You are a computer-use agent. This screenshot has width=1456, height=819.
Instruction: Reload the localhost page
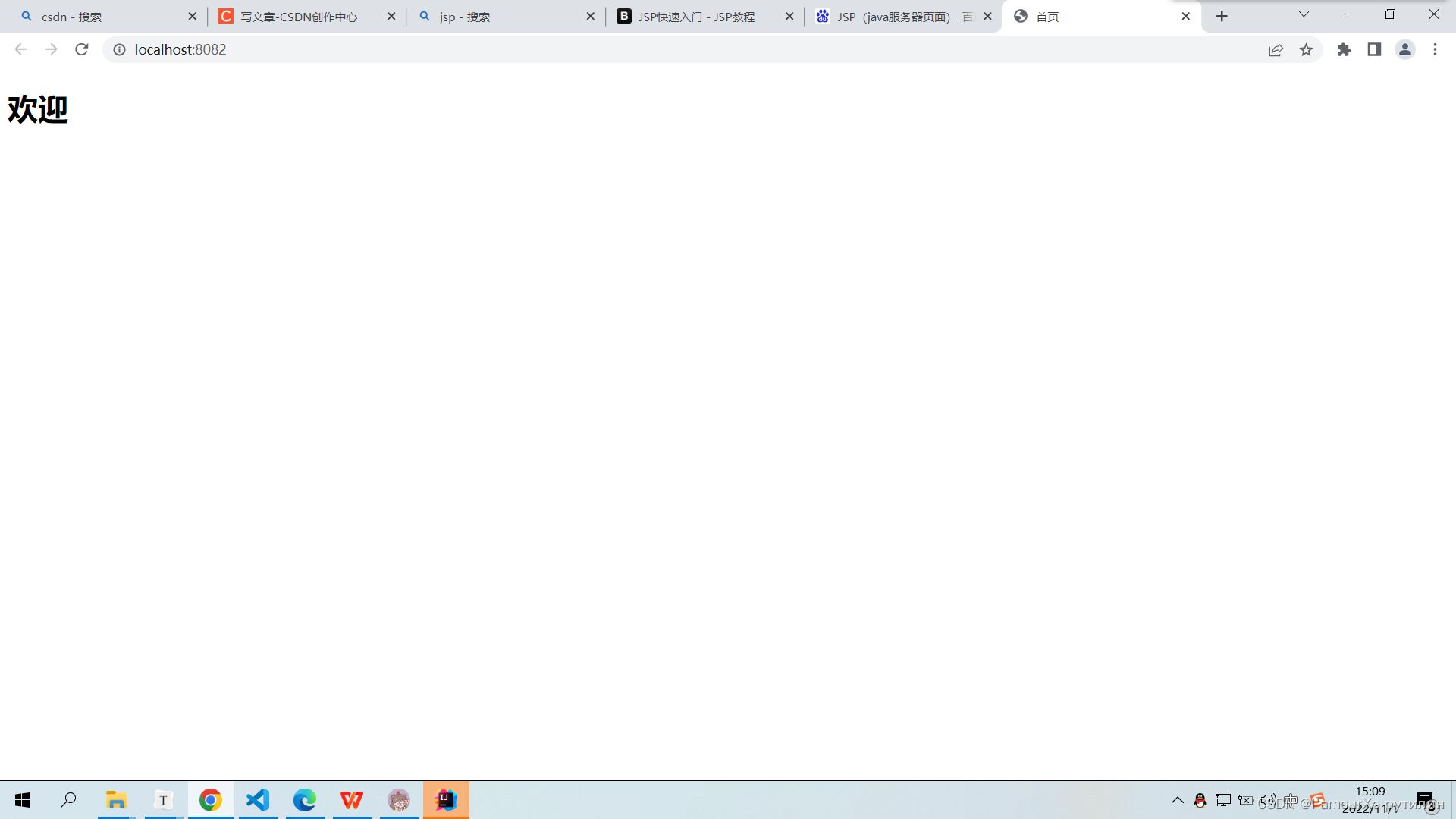click(82, 49)
